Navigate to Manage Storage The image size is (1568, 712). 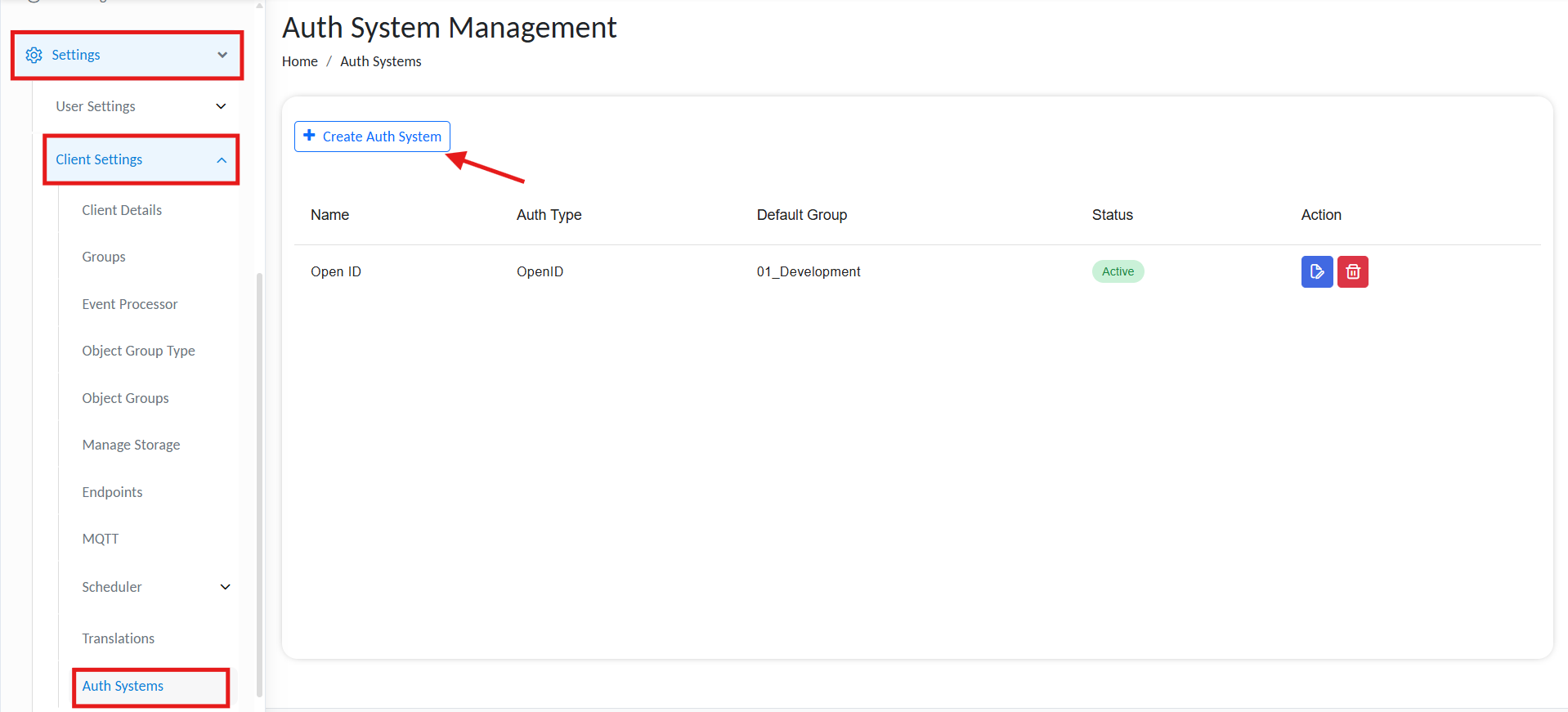[131, 445]
